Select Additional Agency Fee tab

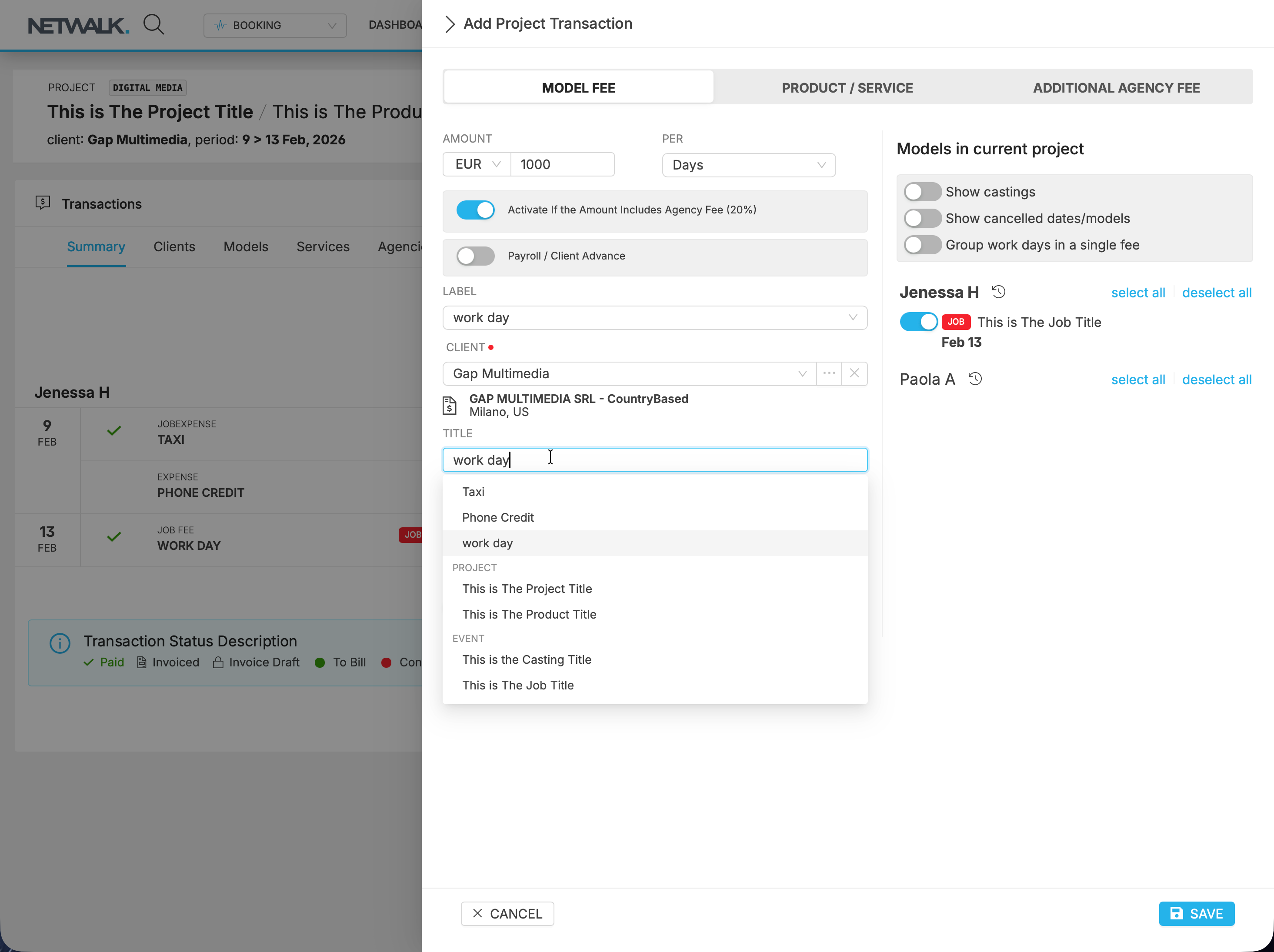pyautogui.click(x=1116, y=87)
